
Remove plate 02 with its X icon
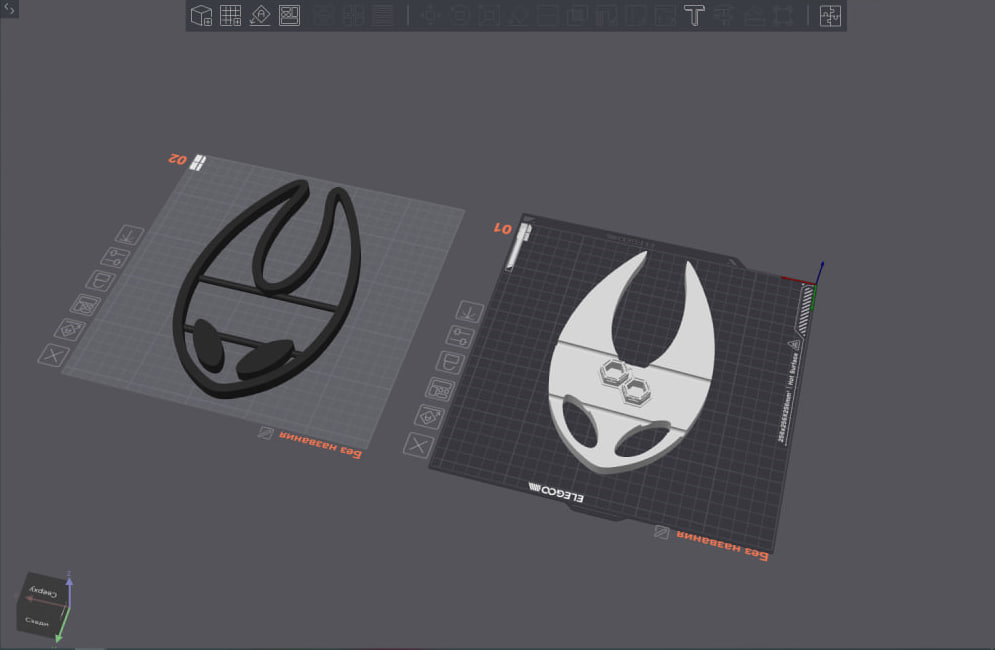pos(53,355)
